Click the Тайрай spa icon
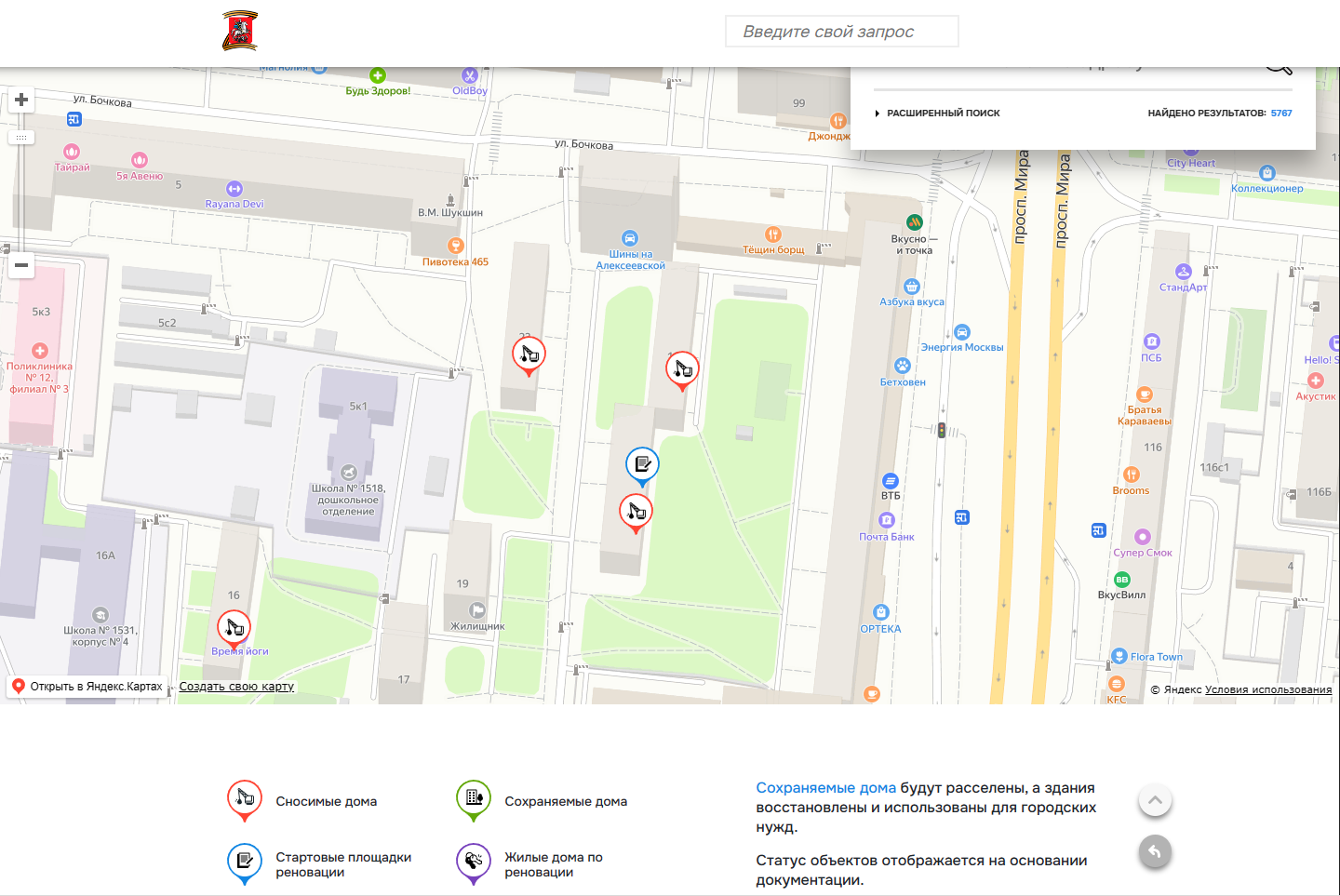1340x896 pixels. point(72,152)
